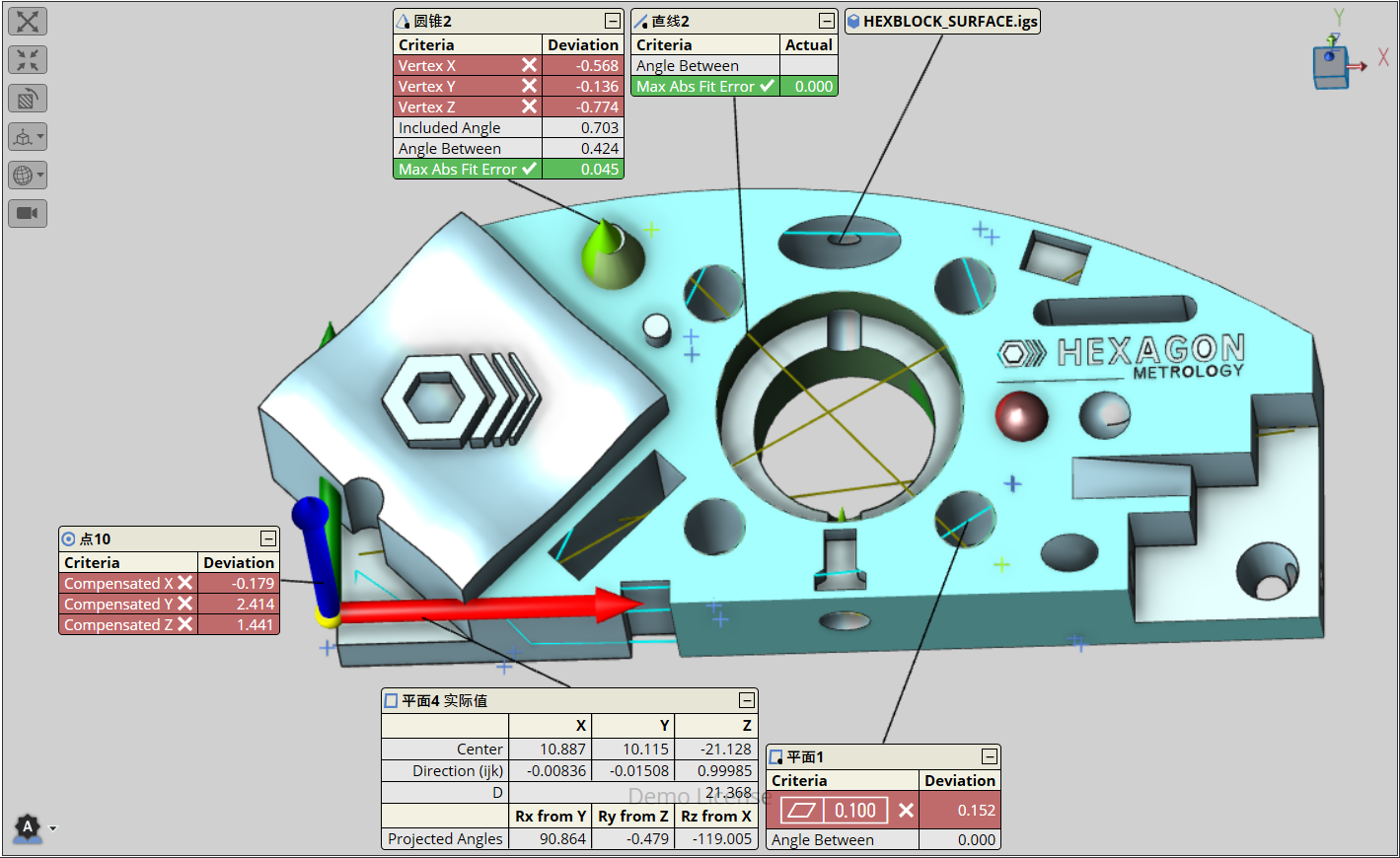Open dropdown arrow next to 'A' badge

tap(53, 828)
